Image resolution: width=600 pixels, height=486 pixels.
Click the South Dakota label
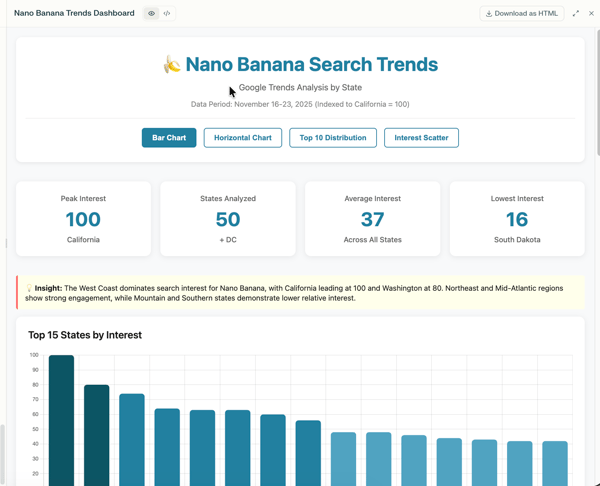click(x=517, y=240)
